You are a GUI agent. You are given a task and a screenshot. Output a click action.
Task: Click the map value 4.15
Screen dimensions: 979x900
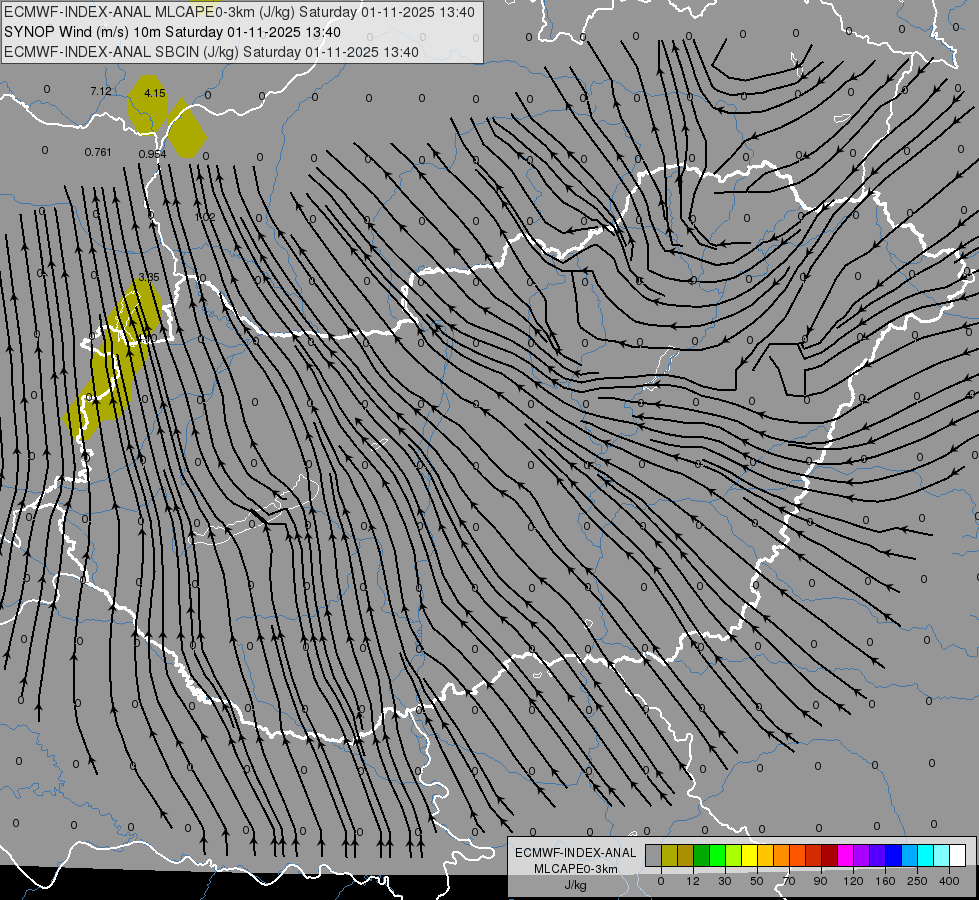click(x=155, y=94)
